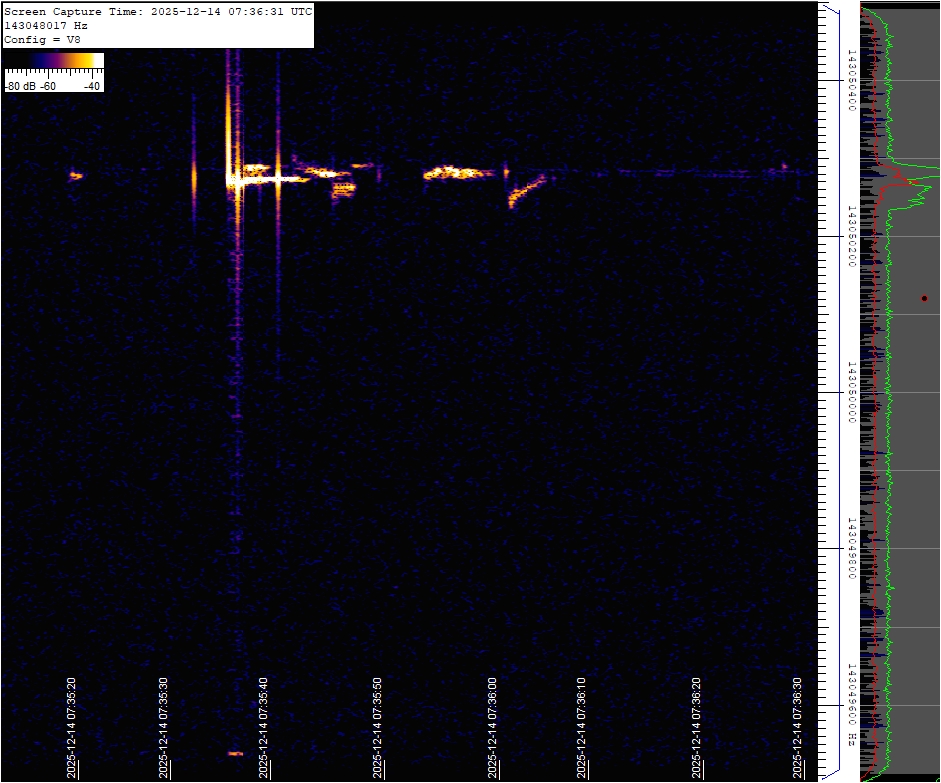
Task: Click the Screen Capture Time text line
Action: click(158, 11)
